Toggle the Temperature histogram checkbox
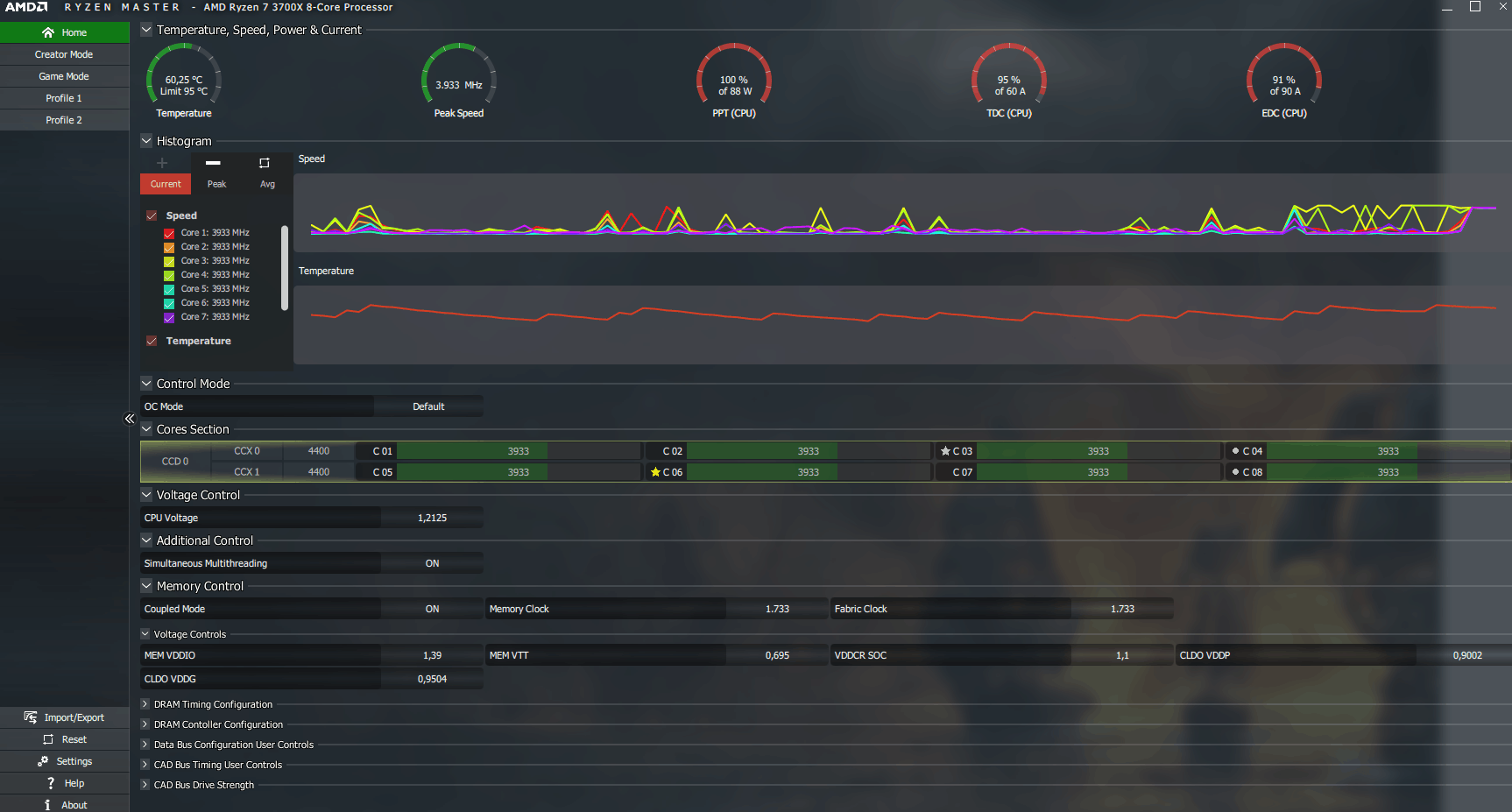1512x812 pixels. [152, 341]
